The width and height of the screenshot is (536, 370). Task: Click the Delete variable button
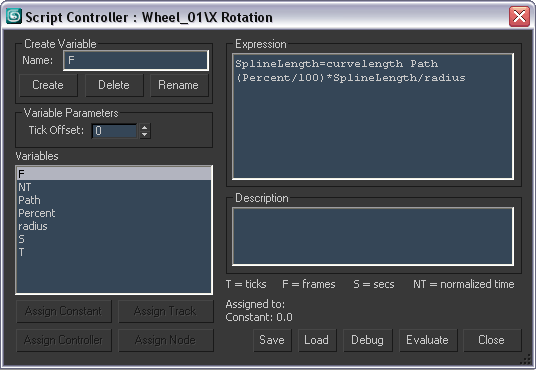[114, 85]
